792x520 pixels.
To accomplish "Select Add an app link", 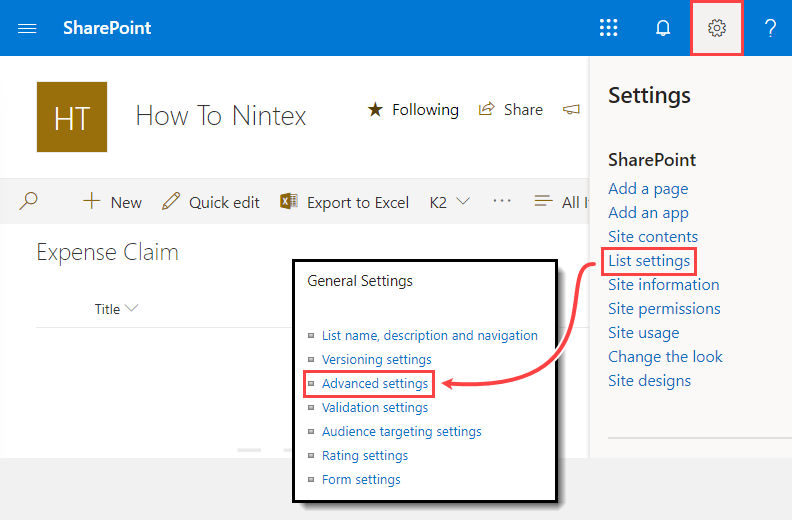I will [648, 213].
